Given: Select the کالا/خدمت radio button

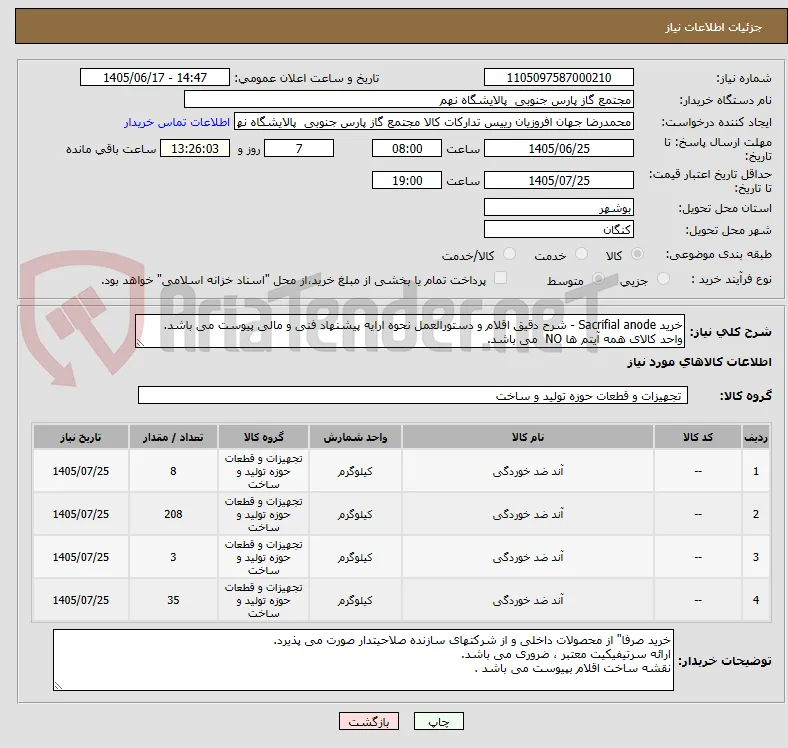Looking at the screenshot, I should click(x=510, y=254).
